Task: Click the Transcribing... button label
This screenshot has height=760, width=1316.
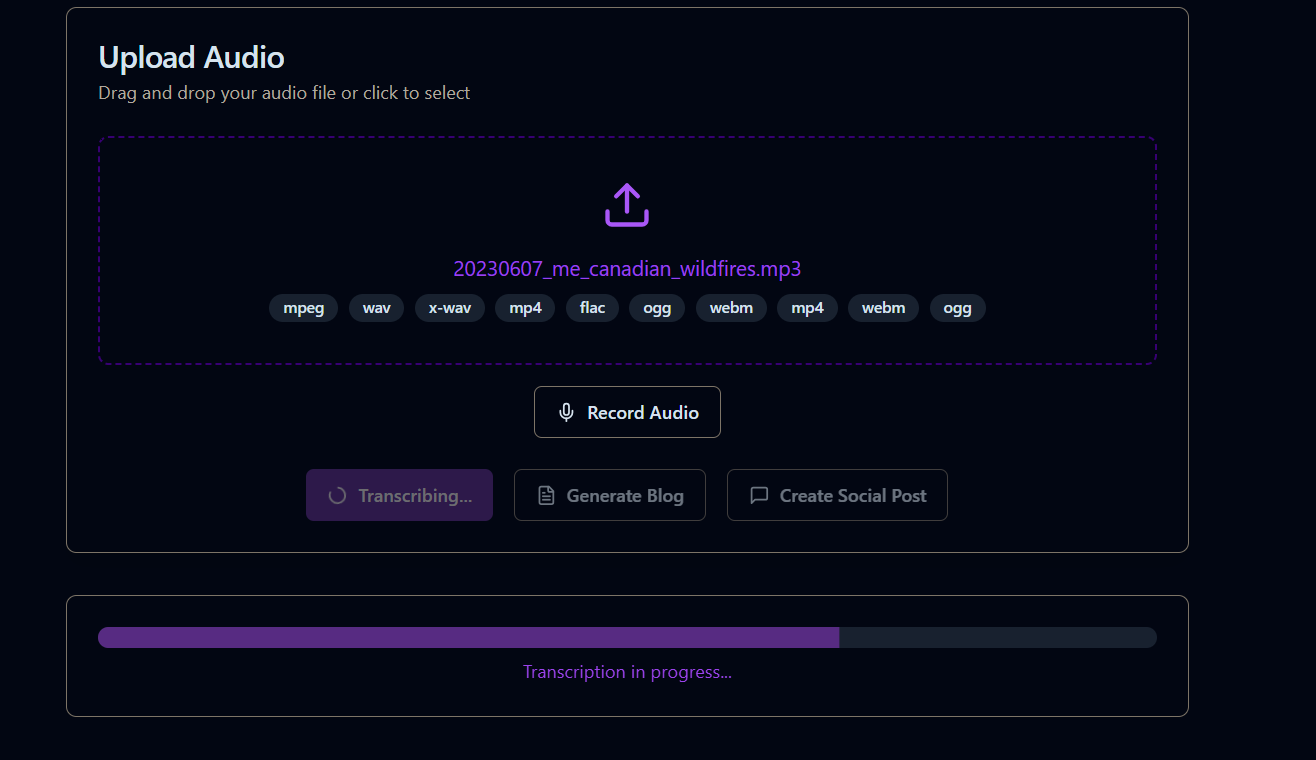Action: 415,495
